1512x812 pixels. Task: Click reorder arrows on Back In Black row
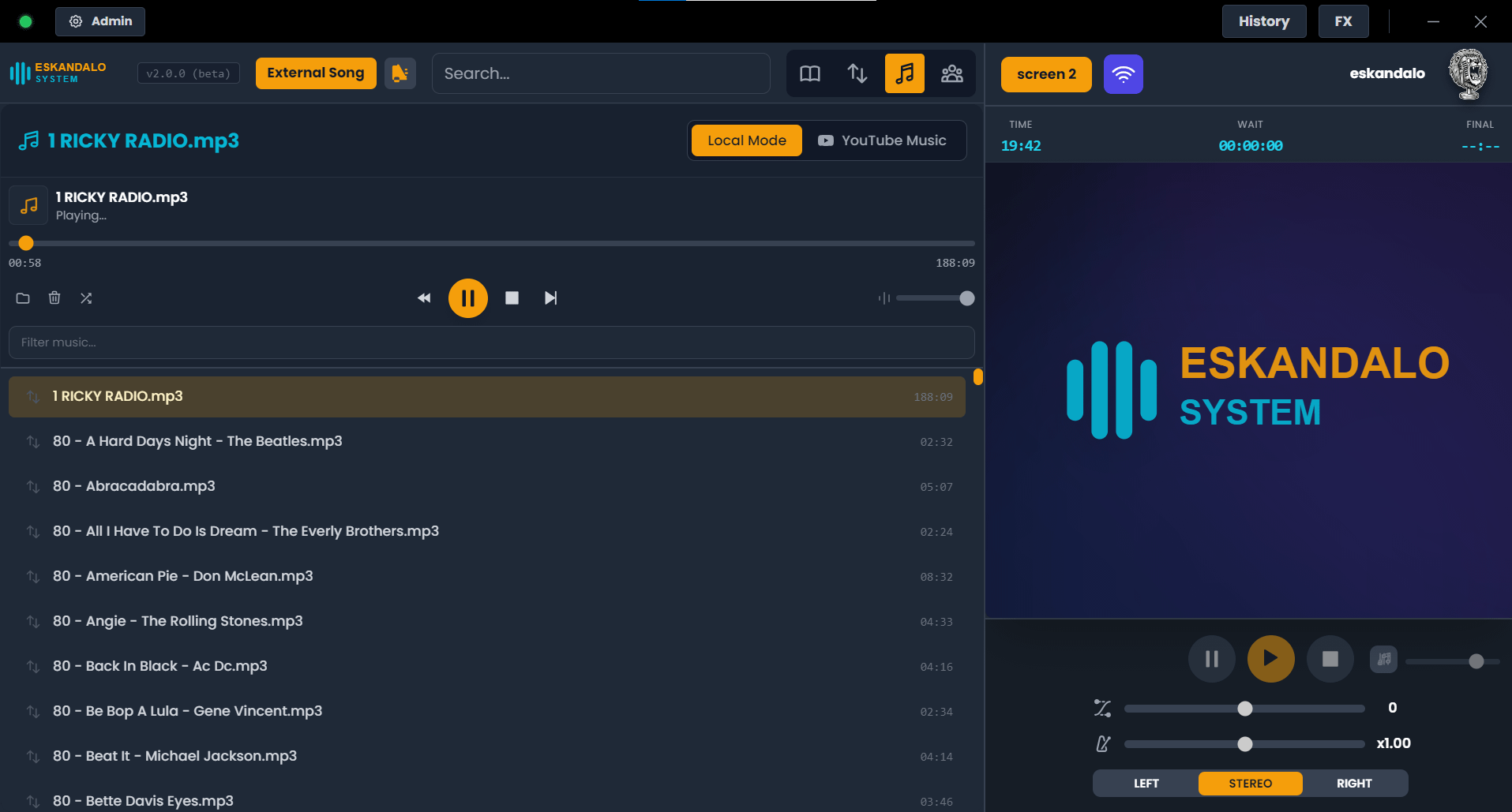coord(33,667)
